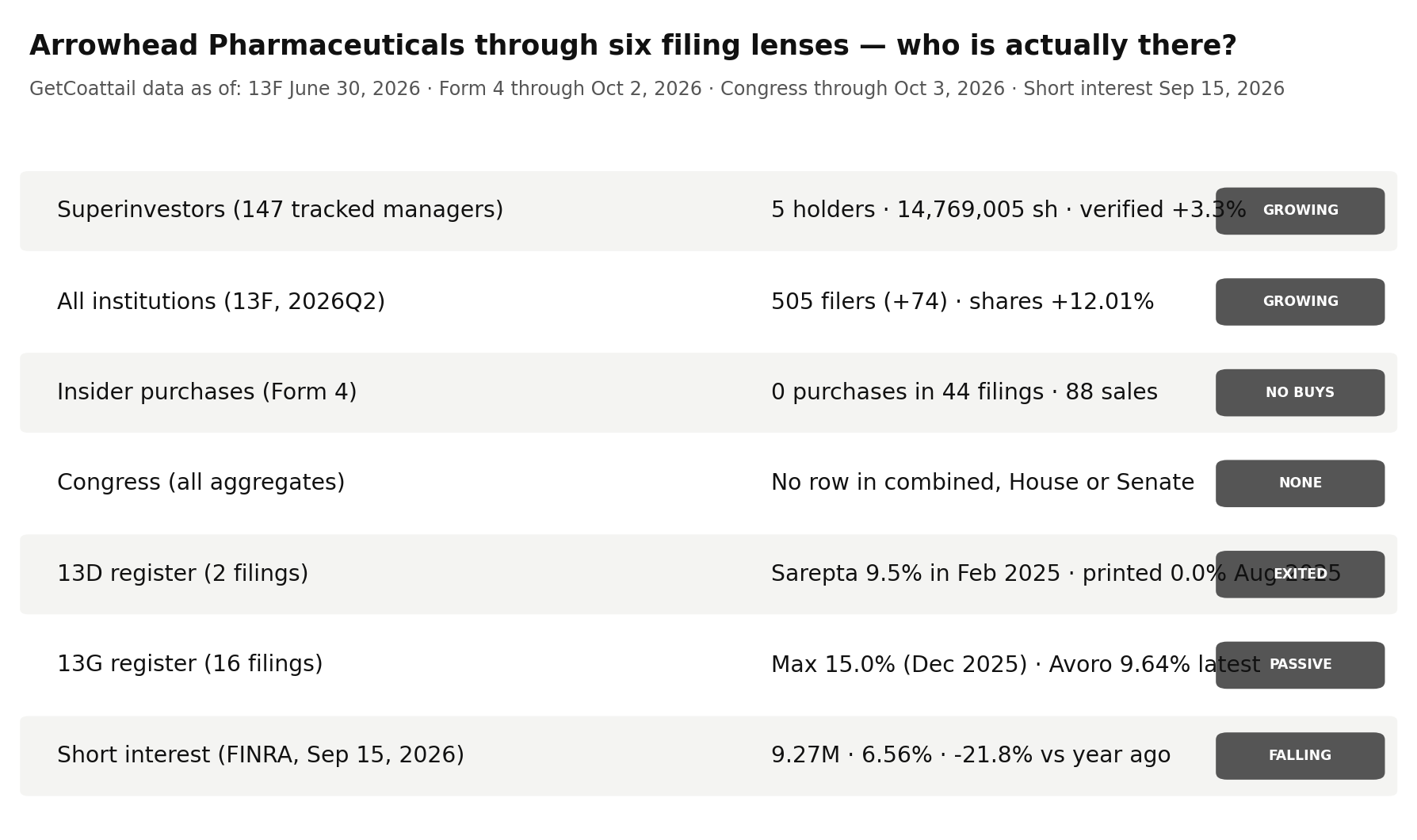Click the Sarepta 9.5% in Feb 2025 text
This screenshot has height=840, width=1417.
(915, 575)
